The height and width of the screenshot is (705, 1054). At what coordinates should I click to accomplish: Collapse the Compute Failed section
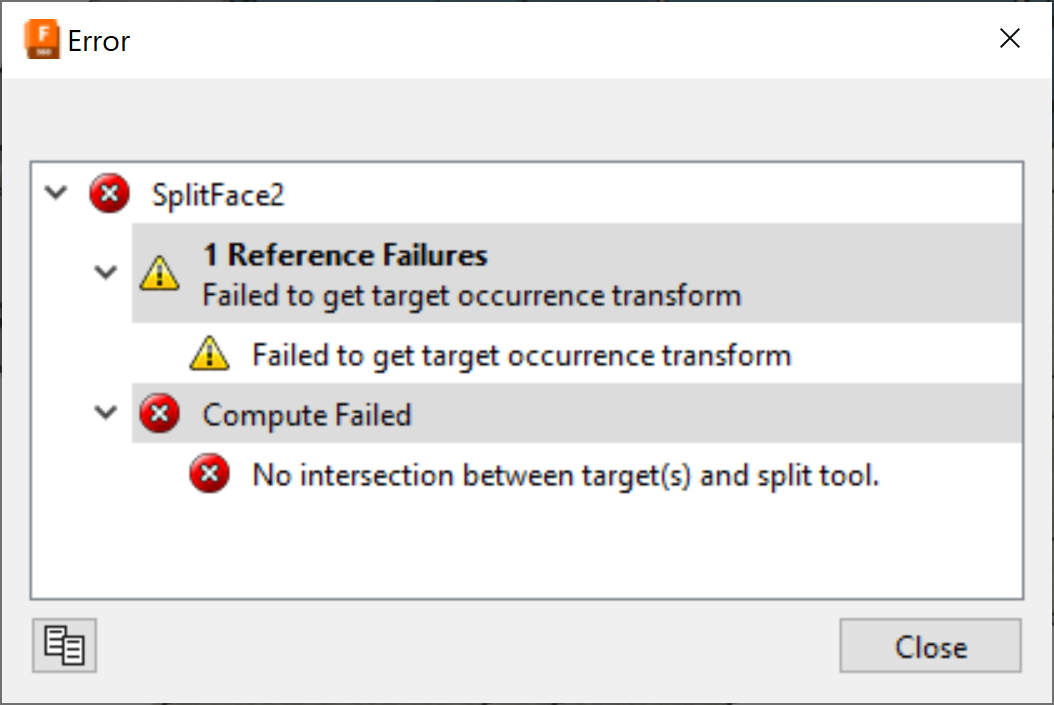point(105,412)
